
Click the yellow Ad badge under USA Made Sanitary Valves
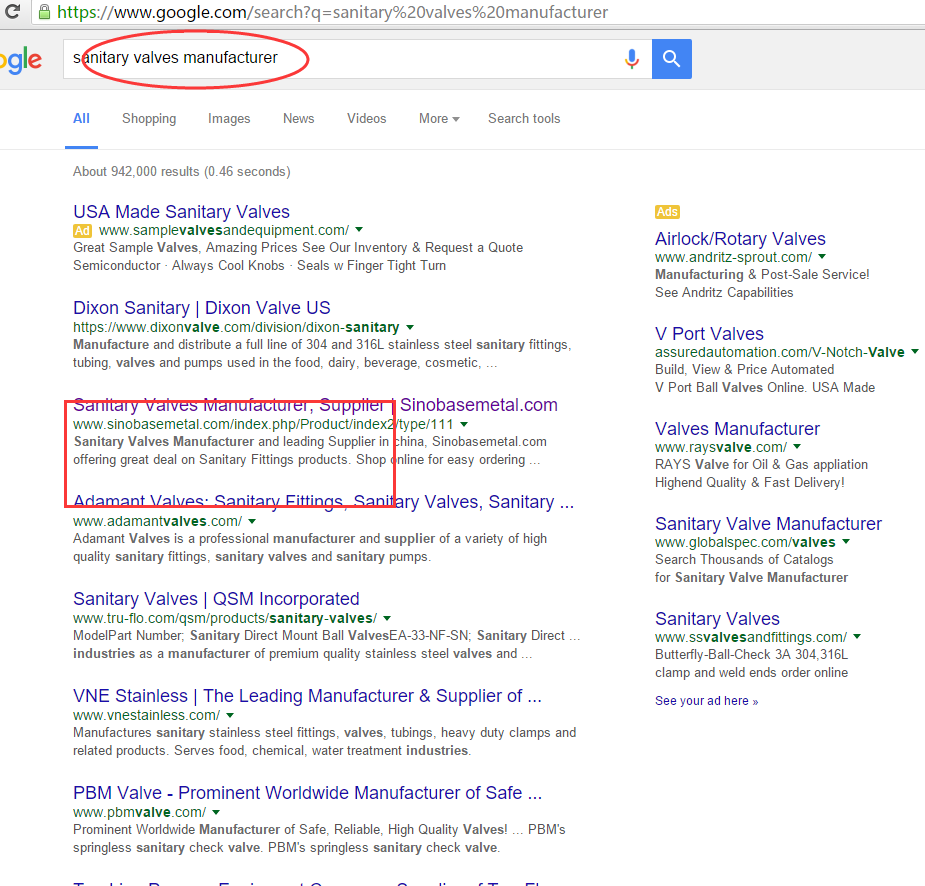82,231
